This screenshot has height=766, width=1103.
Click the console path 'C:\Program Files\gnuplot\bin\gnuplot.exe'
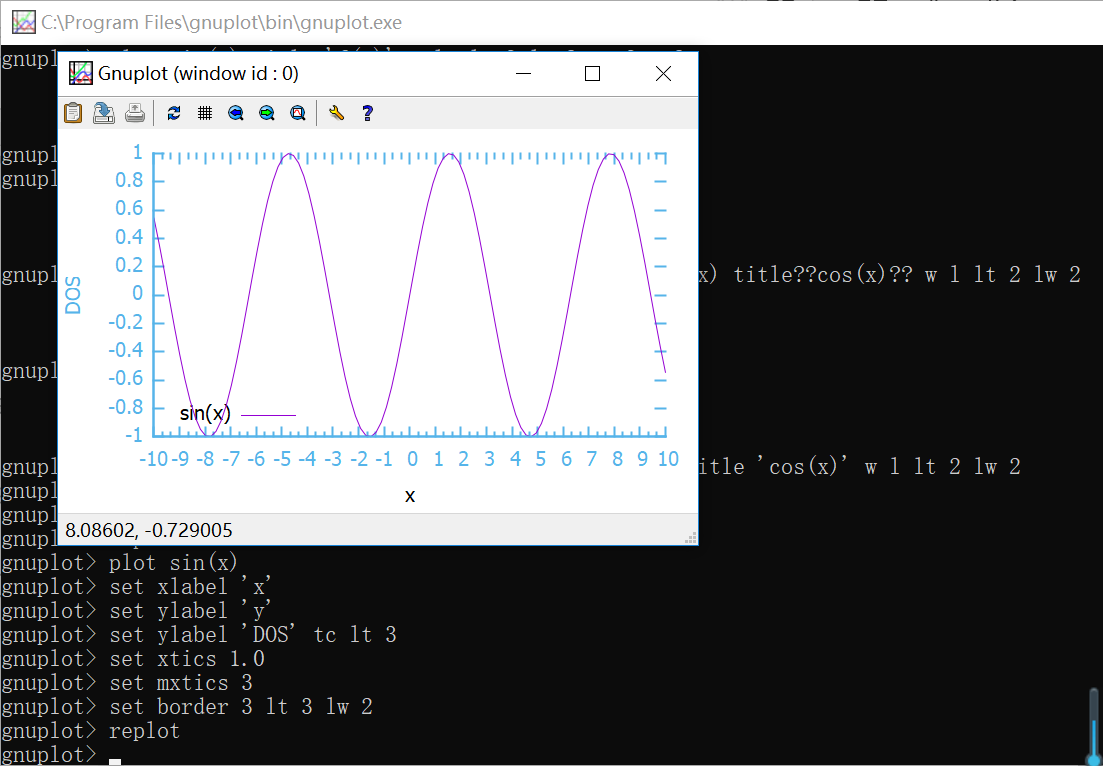222,23
